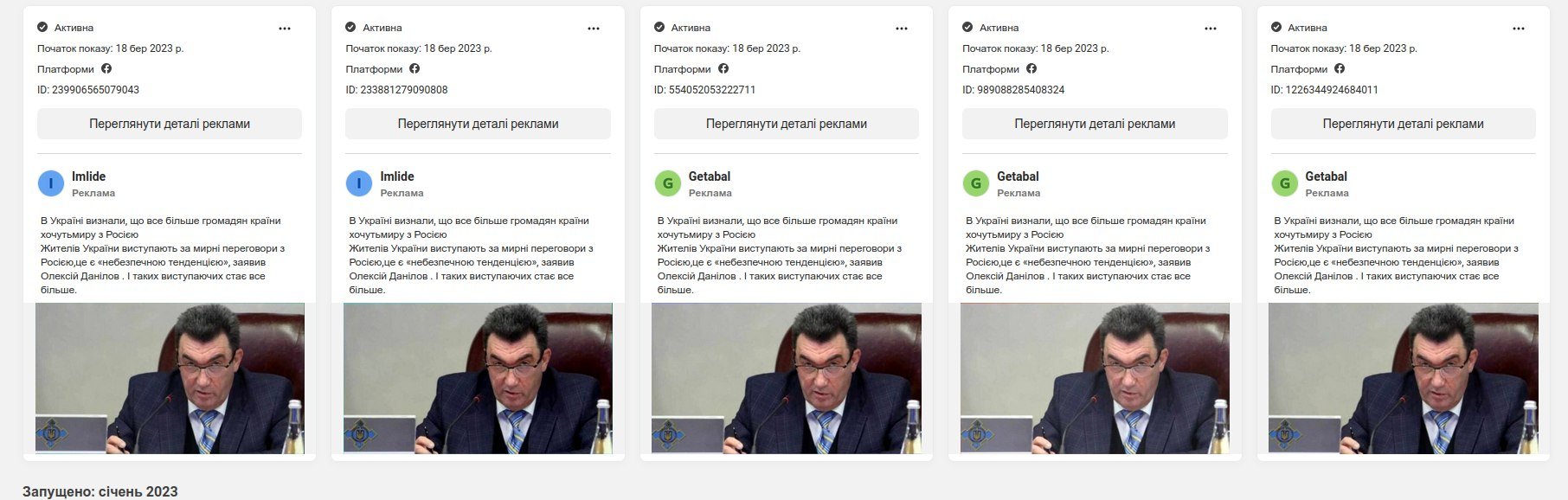The width and height of the screenshot is (1568, 500).
Task: Open three-dot menu for ad ID 239906565079043
Action: (285, 29)
